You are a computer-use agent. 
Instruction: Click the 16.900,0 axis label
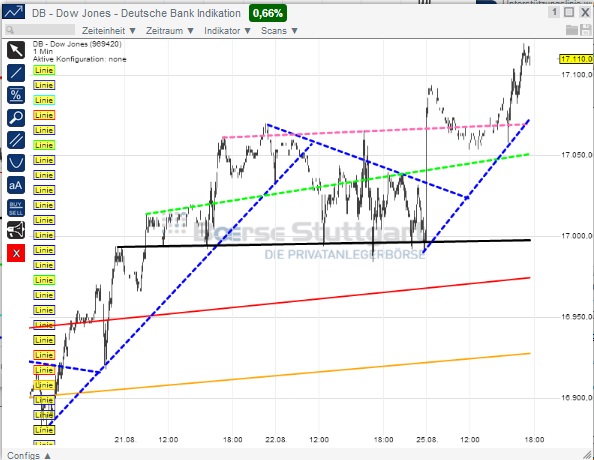point(576,397)
